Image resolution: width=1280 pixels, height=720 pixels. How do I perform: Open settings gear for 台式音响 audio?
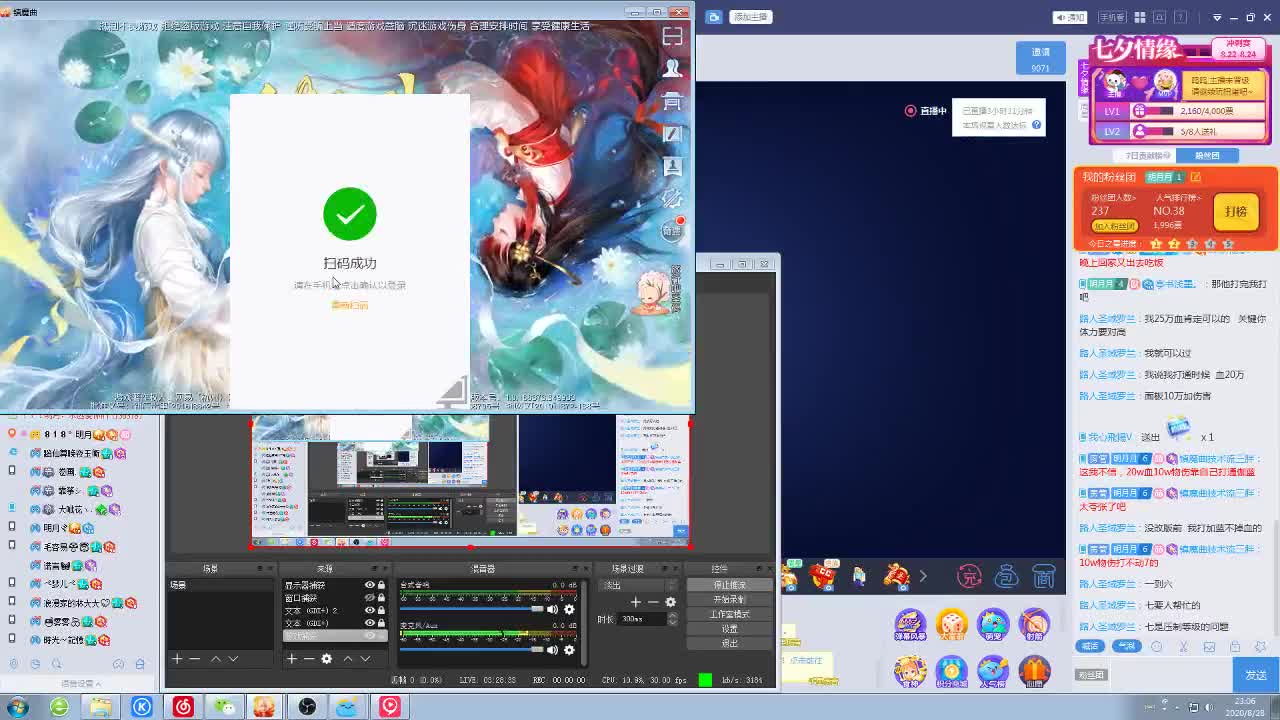(569, 609)
